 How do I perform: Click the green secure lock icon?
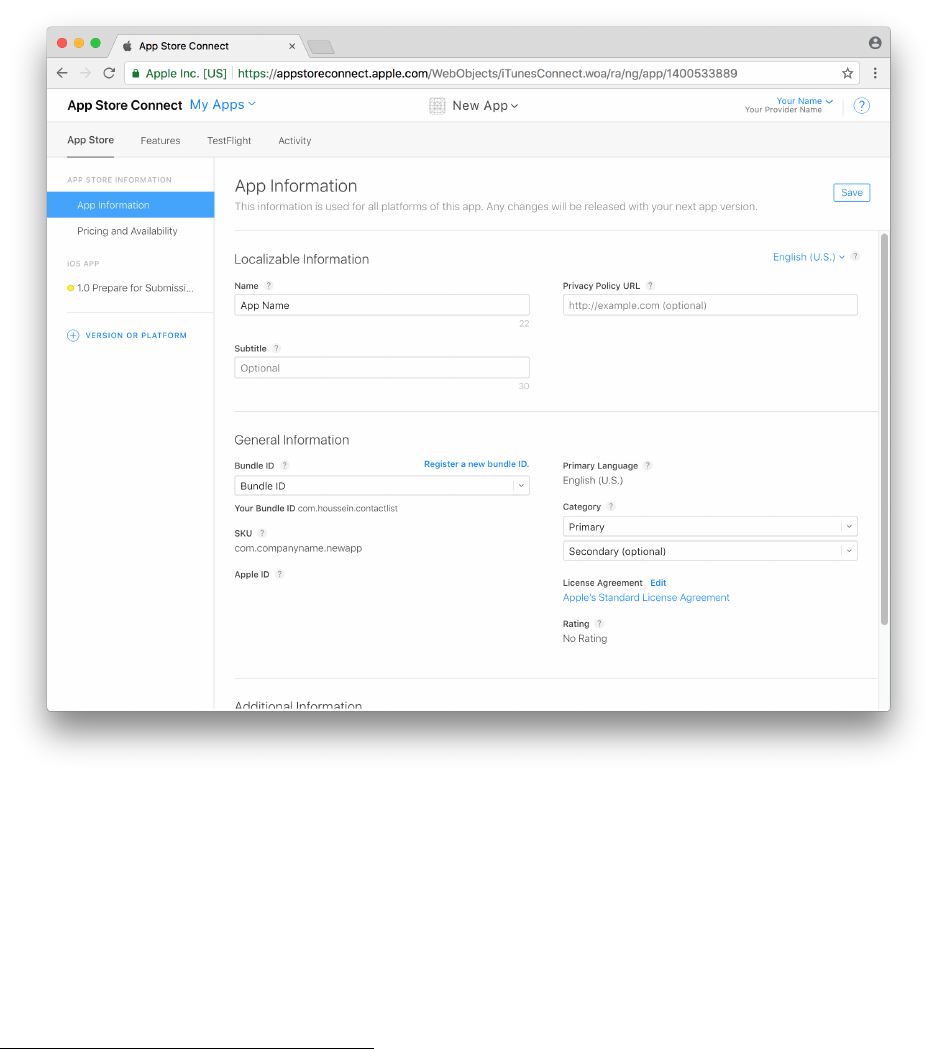tap(136, 74)
